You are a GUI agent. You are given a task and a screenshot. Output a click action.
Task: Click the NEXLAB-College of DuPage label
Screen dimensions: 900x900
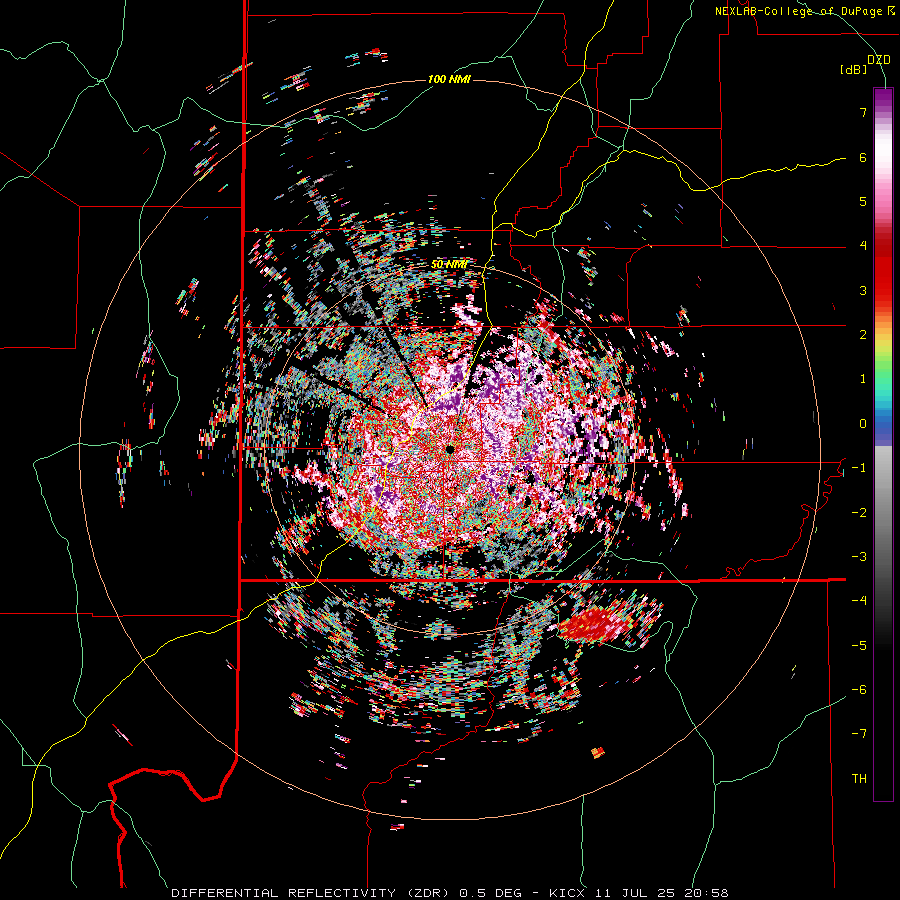click(x=805, y=11)
